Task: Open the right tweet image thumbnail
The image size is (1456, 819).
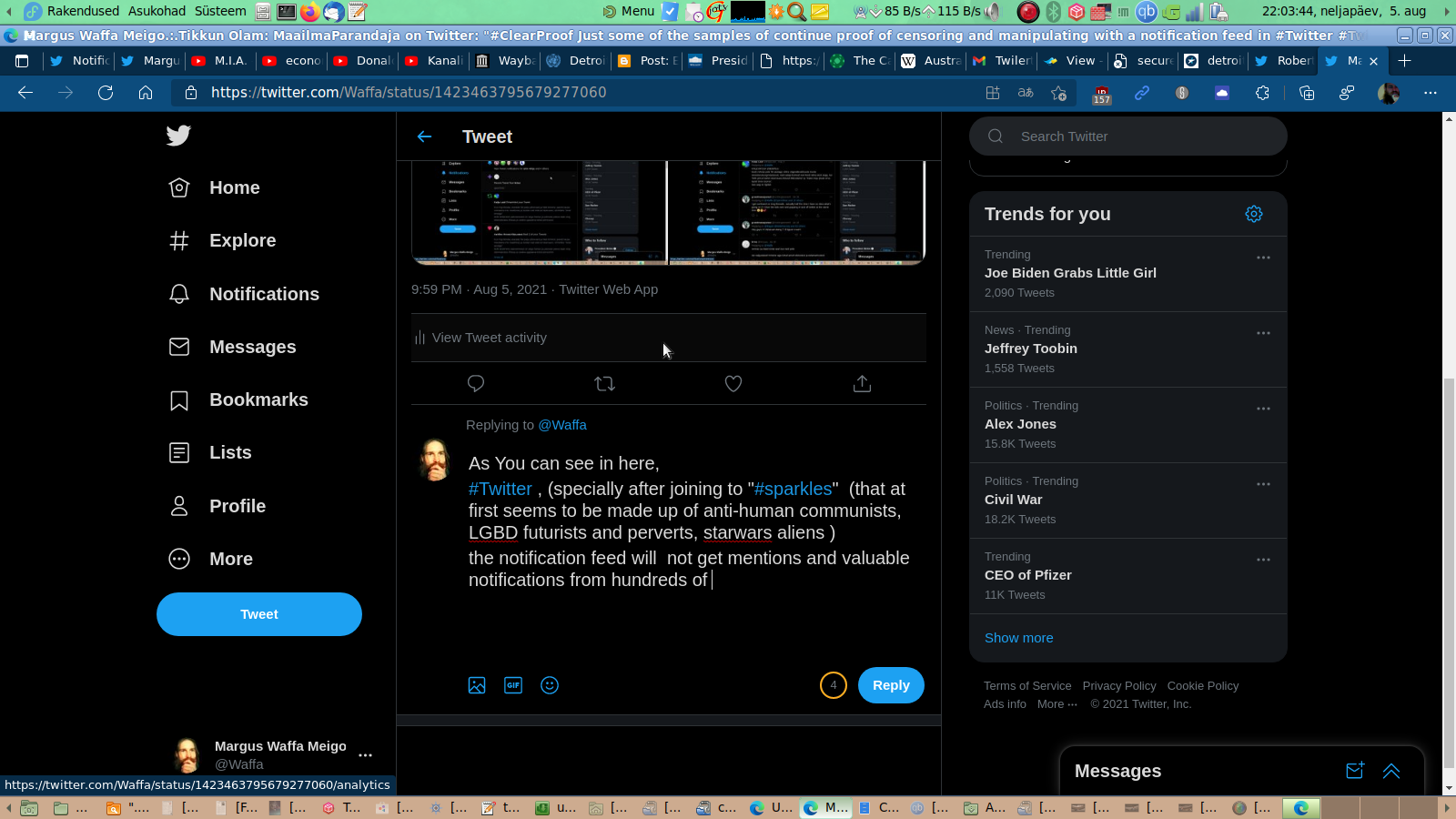Action: coord(797,212)
